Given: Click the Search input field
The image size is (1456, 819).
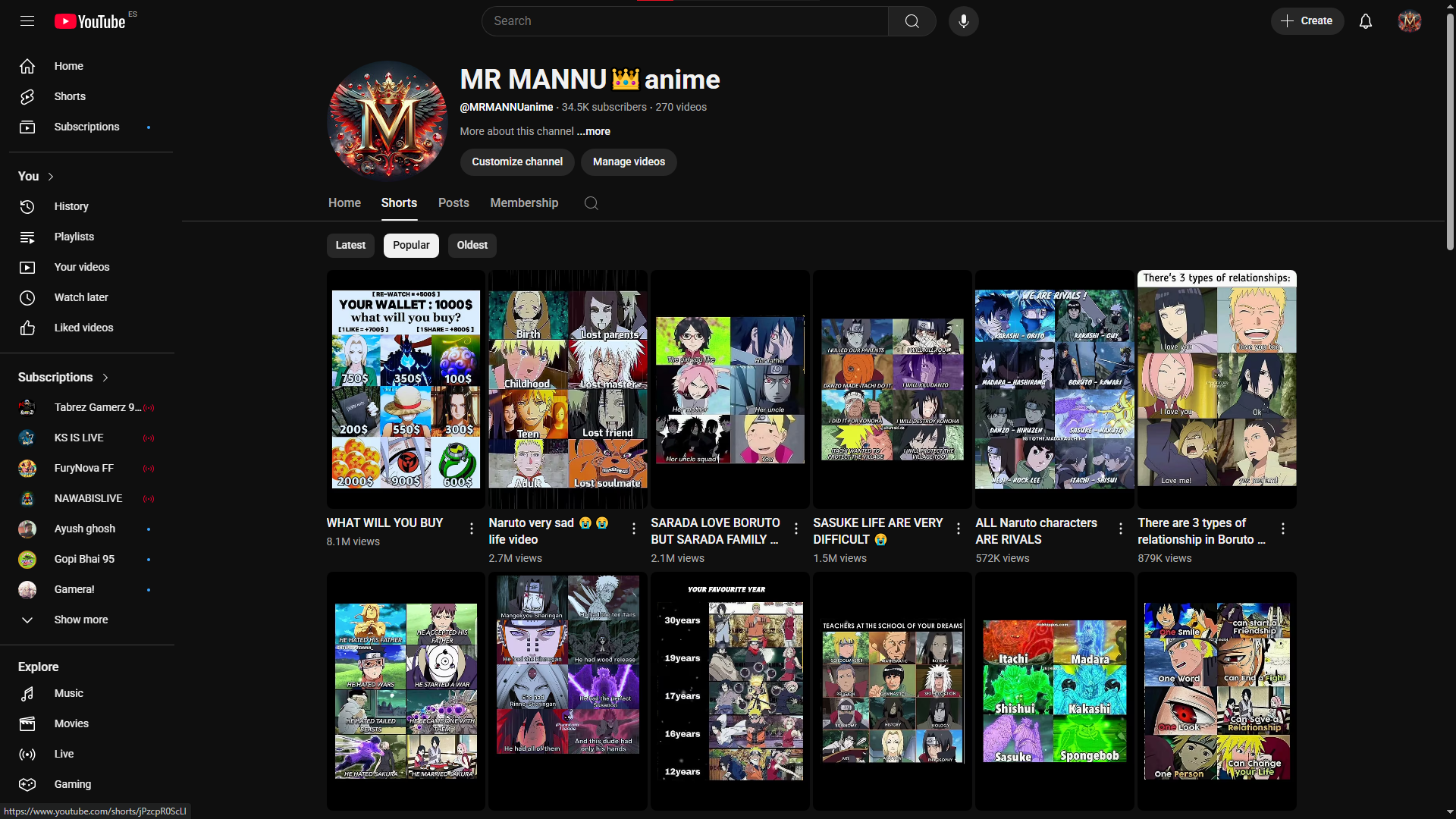Looking at the screenshot, I should pos(685,21).
